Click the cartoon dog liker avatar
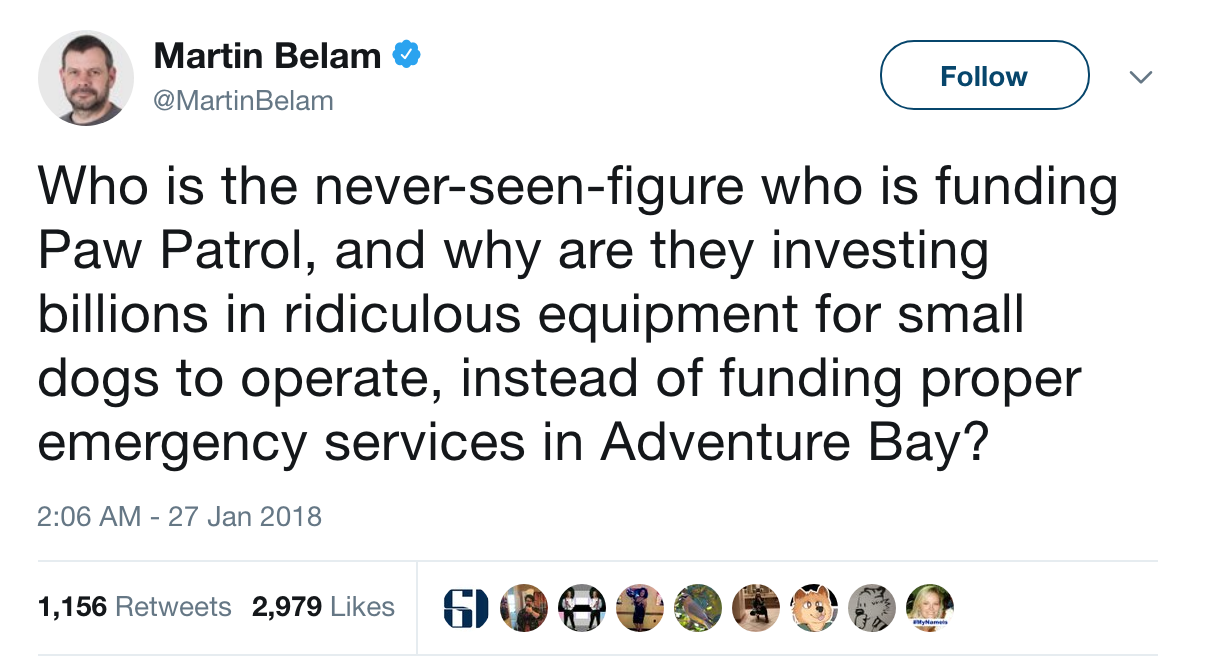 coord(813,607)
